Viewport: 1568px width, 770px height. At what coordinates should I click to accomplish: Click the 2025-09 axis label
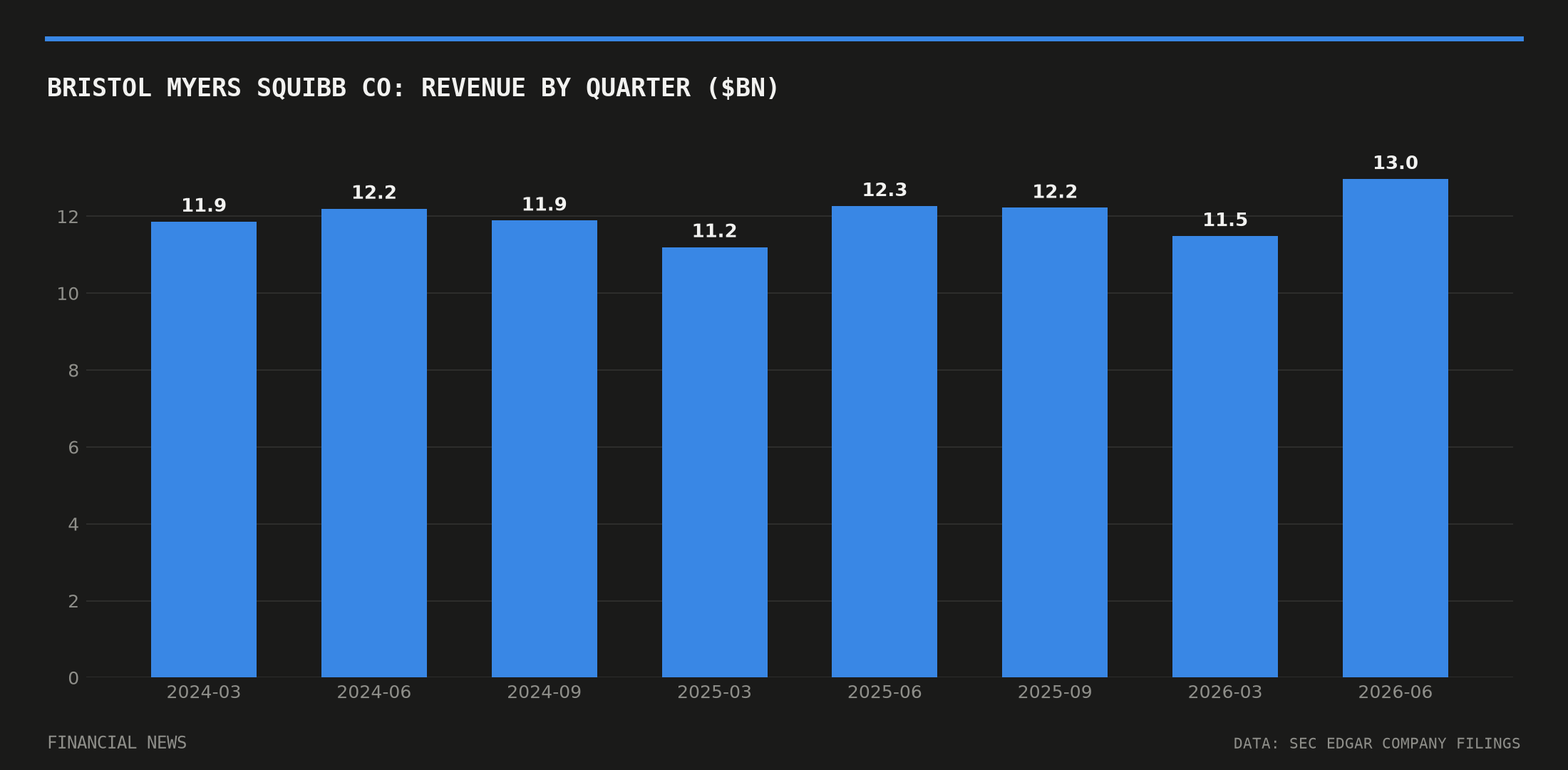1055,692
